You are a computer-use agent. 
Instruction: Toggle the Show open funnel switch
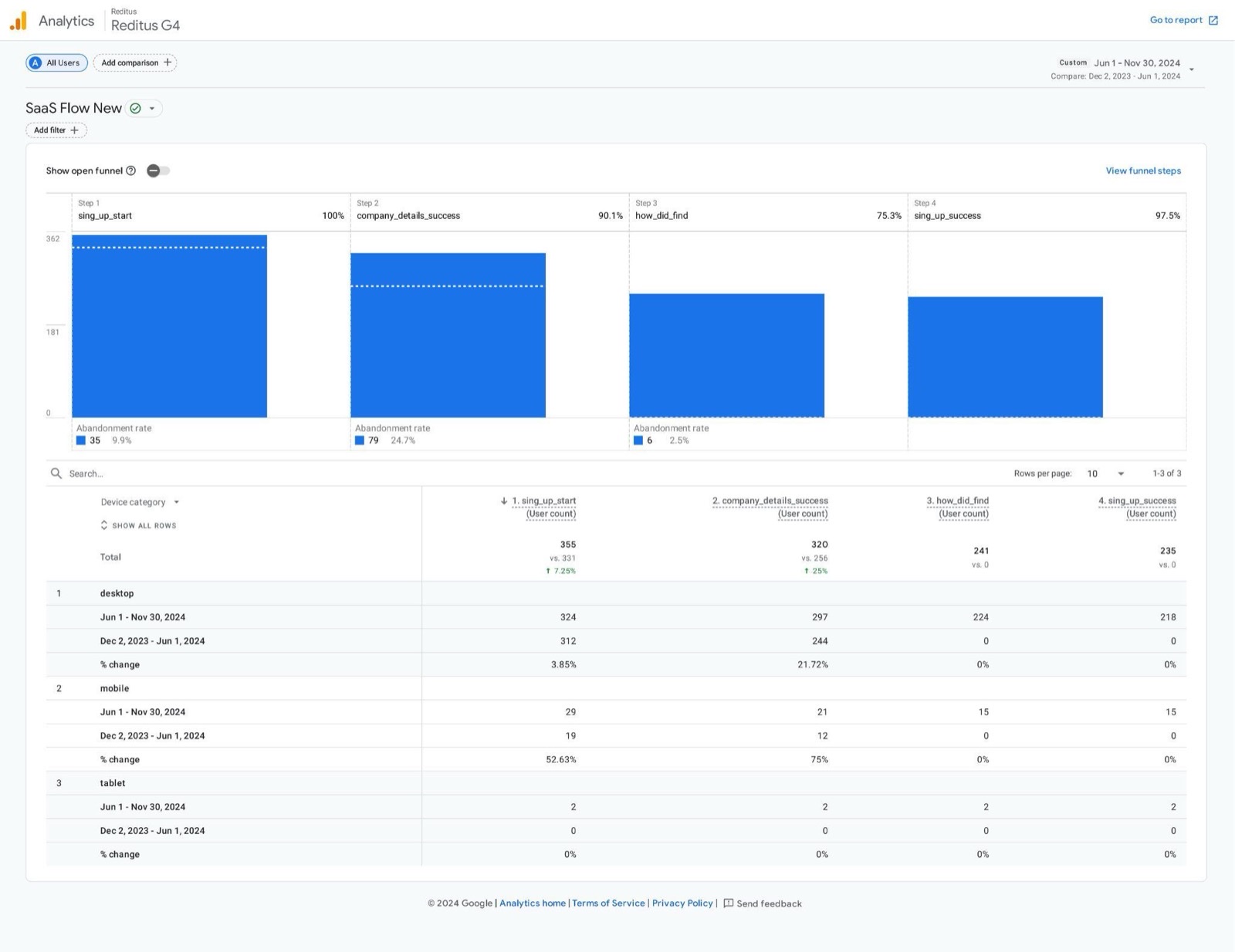[x=158, y=170]
